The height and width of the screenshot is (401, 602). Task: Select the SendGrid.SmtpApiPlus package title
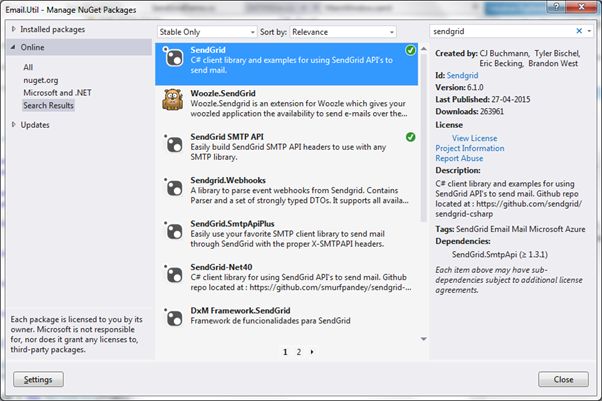coord(232,224)
